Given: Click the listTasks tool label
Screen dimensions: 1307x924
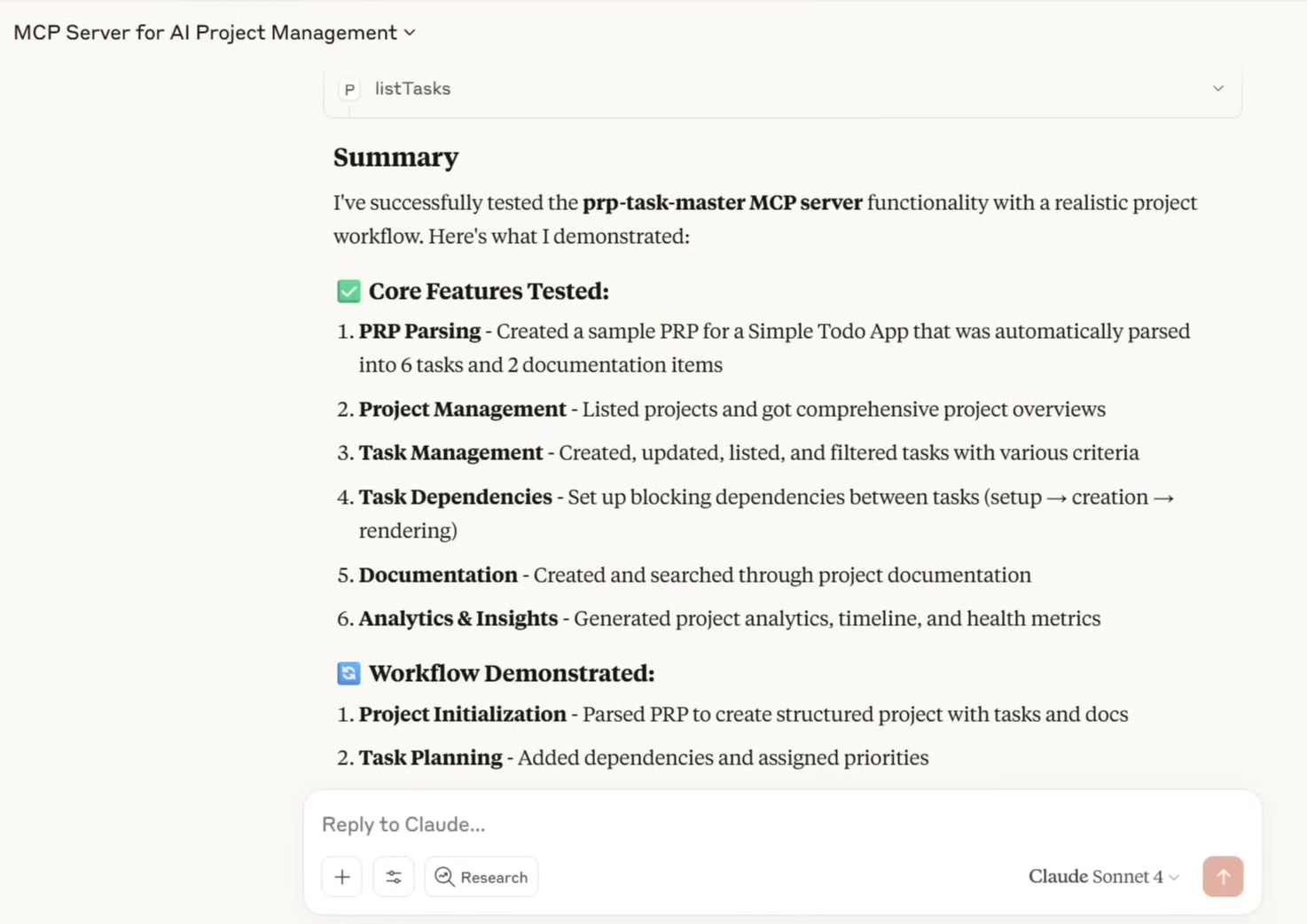Looking at the screenshot, I should pos(412,89).
